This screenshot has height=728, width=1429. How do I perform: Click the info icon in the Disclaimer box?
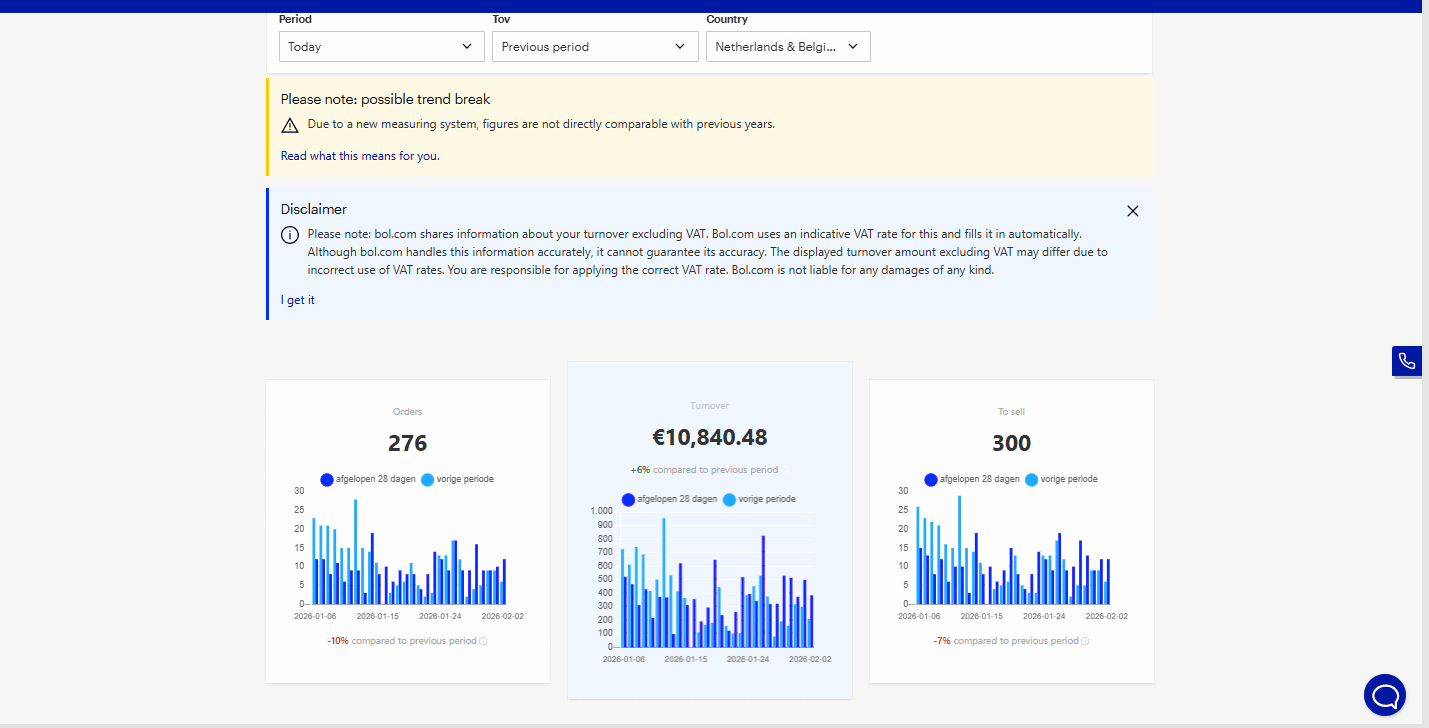point(289,234)
